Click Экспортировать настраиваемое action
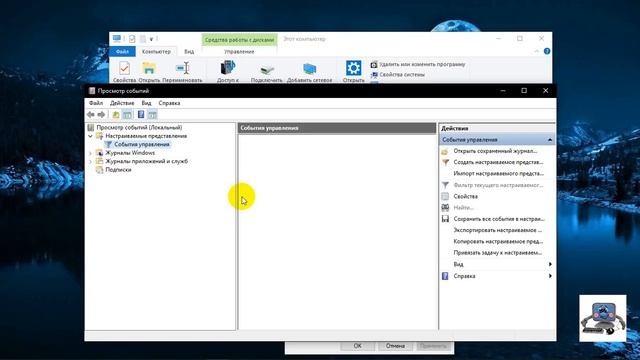 498,230
